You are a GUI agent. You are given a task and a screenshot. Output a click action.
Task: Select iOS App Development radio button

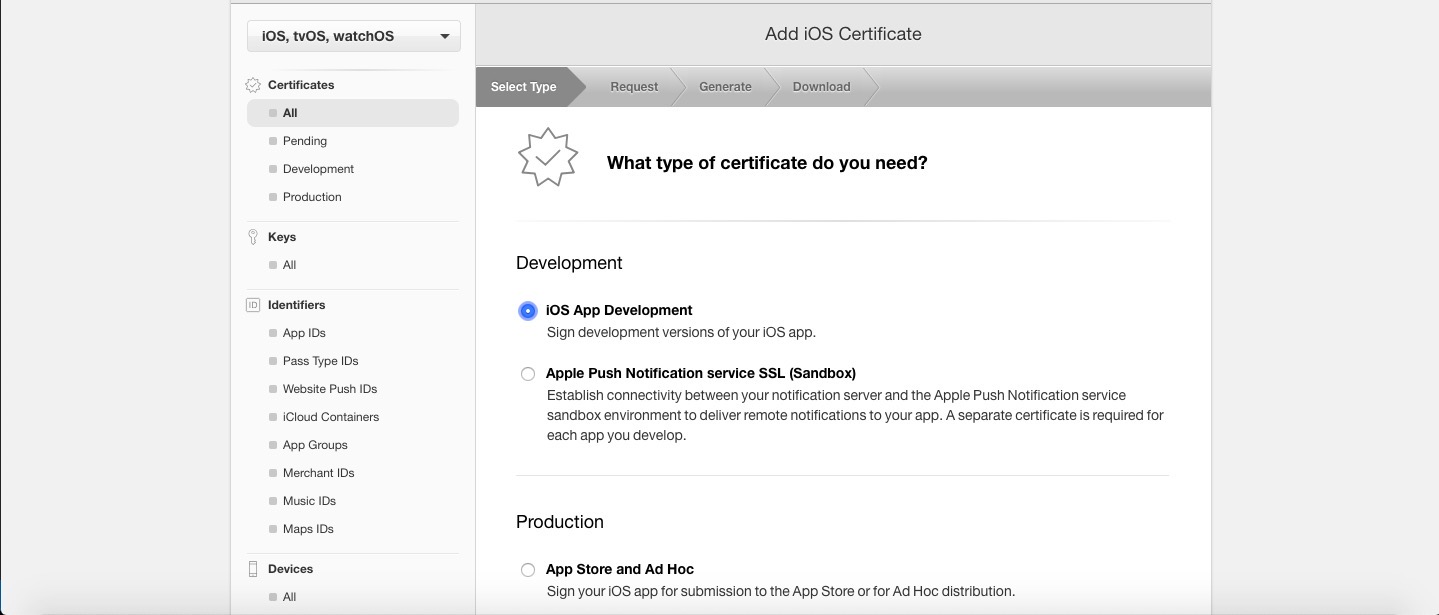point(528,311)
